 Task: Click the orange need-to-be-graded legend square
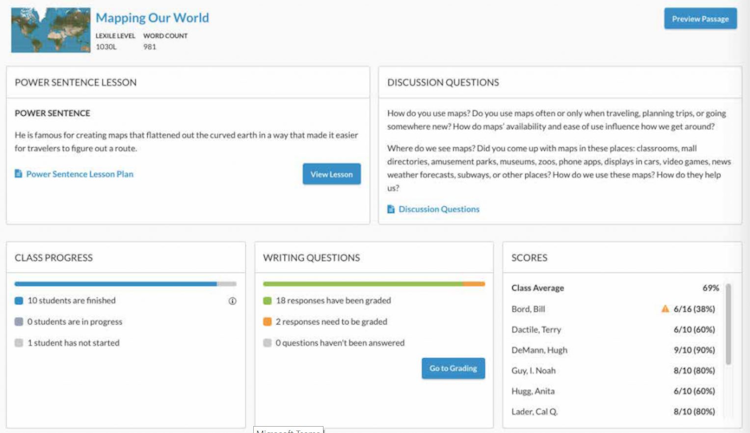[x=267, y=321]
